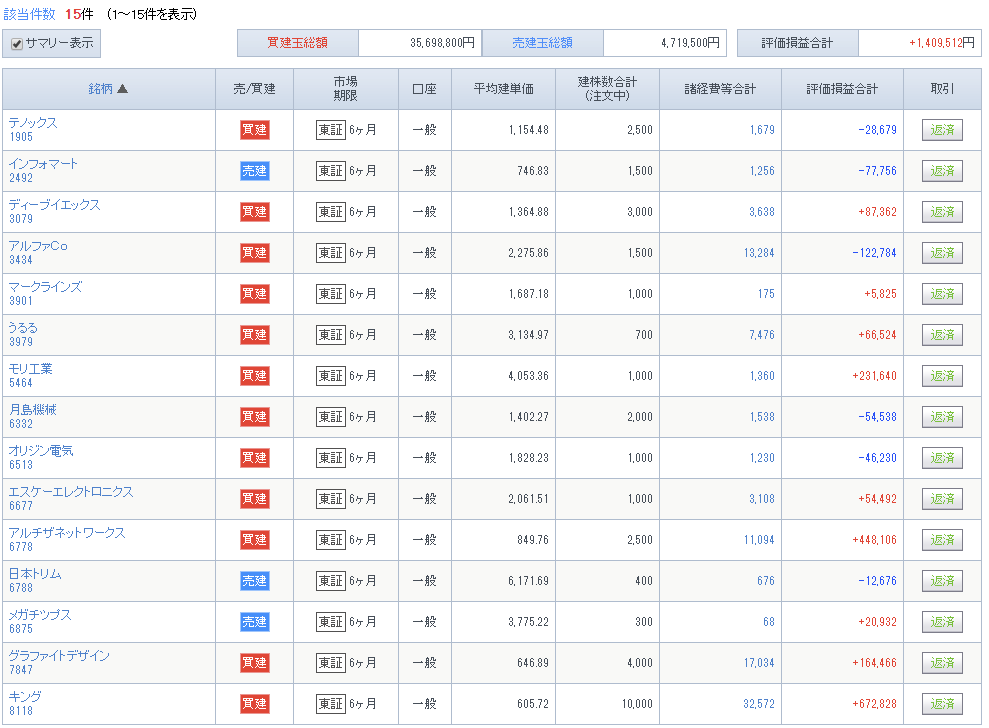
Task: Open アルチザネットワークス 6778 stock link
Action: 67,539
